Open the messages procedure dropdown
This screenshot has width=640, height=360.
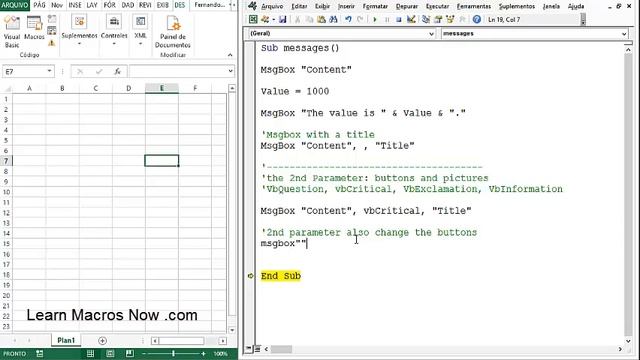(624, 34)
